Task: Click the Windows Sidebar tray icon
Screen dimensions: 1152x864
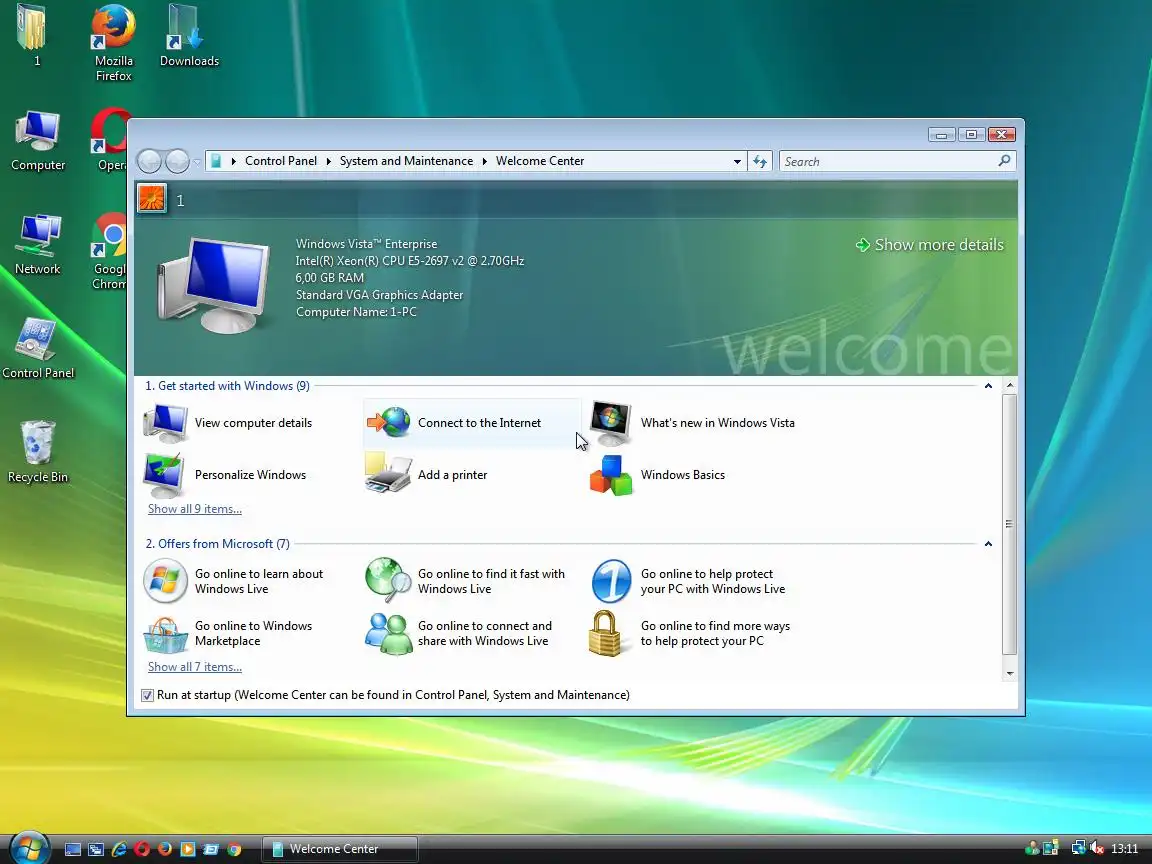Action: (1051, 849)
